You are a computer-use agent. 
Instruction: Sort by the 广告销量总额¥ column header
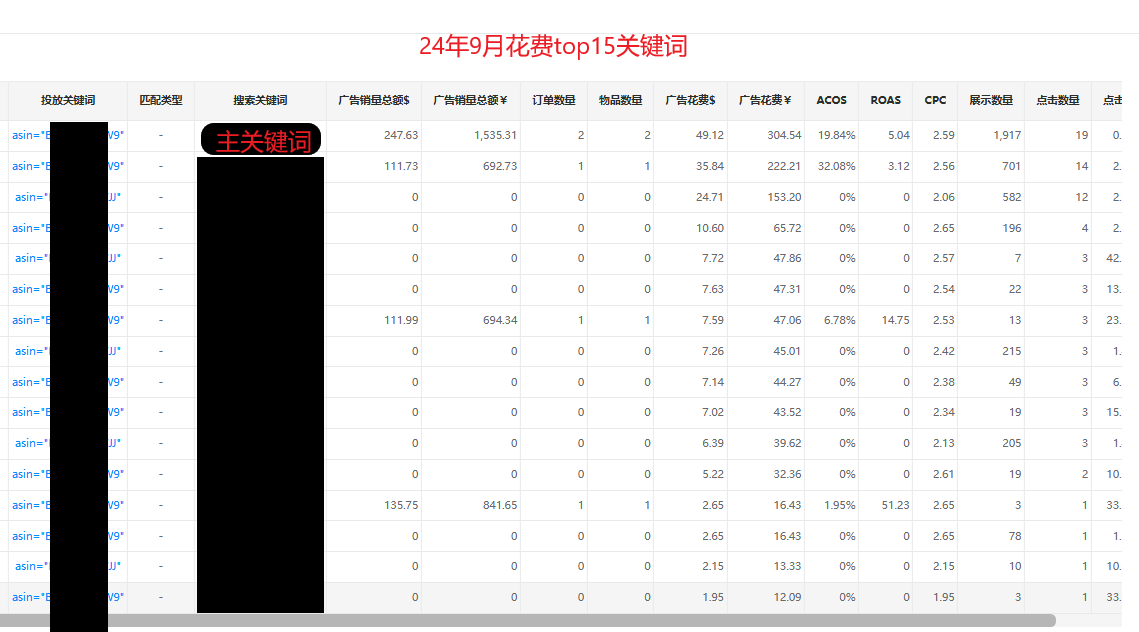[x=470, y=100]
